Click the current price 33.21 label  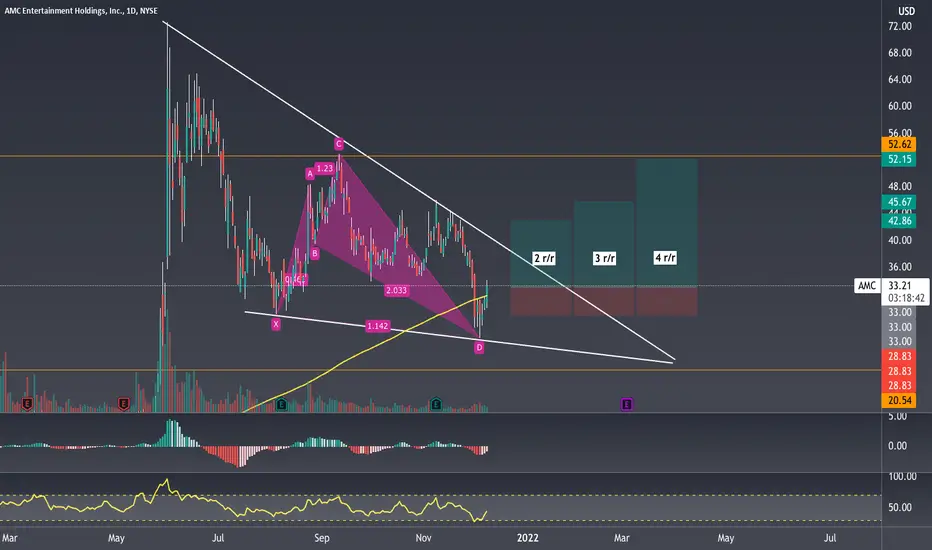pos(900,285)
